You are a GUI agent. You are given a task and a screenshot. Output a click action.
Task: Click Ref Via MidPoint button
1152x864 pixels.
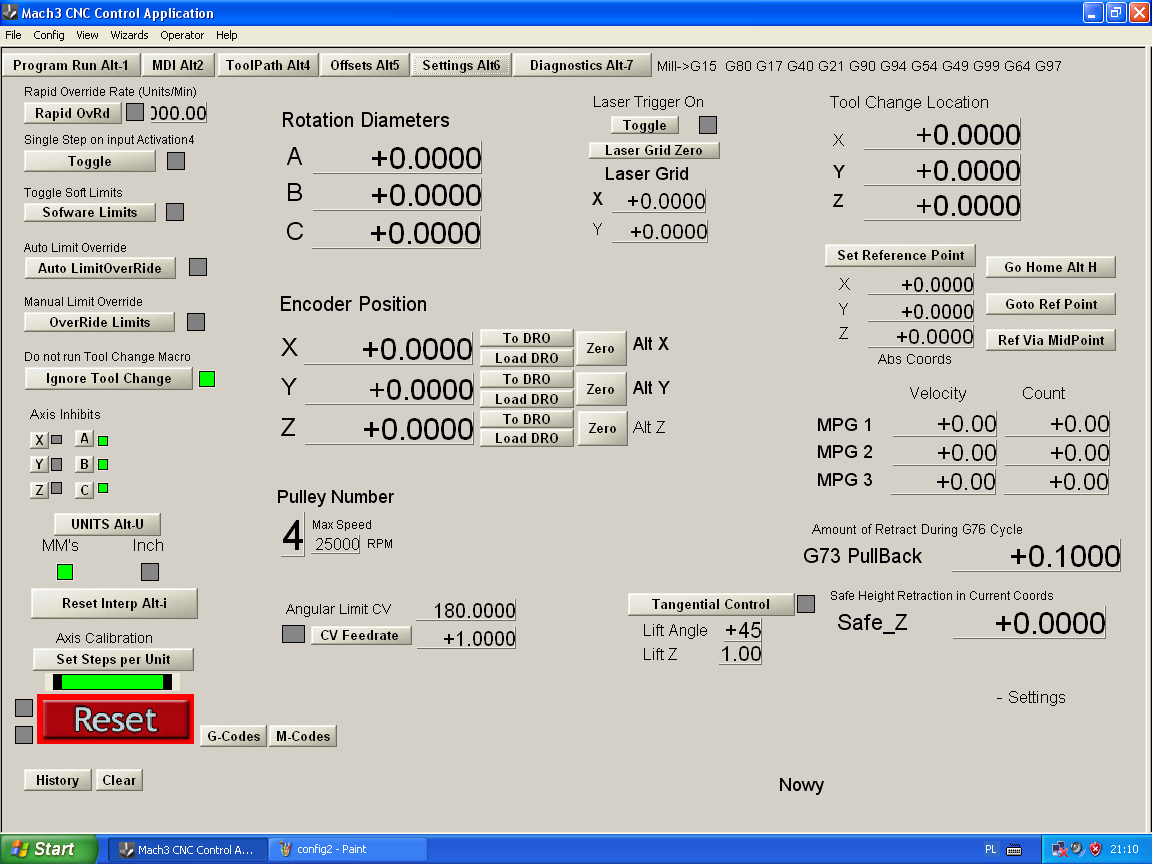tap(1051, 340)
